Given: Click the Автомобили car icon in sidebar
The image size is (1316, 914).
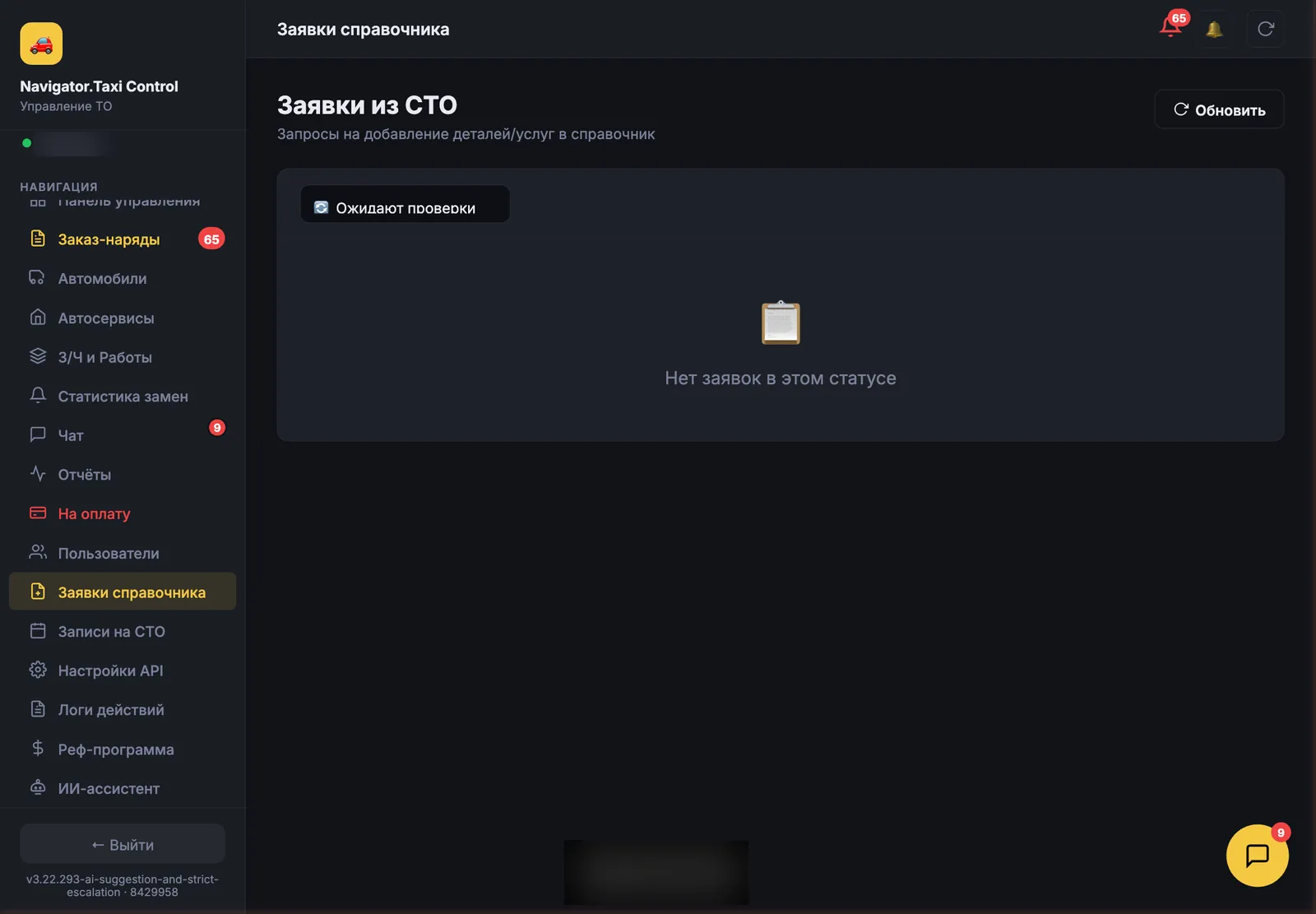Looking at the screenshot, I should [x=38, y=278].
